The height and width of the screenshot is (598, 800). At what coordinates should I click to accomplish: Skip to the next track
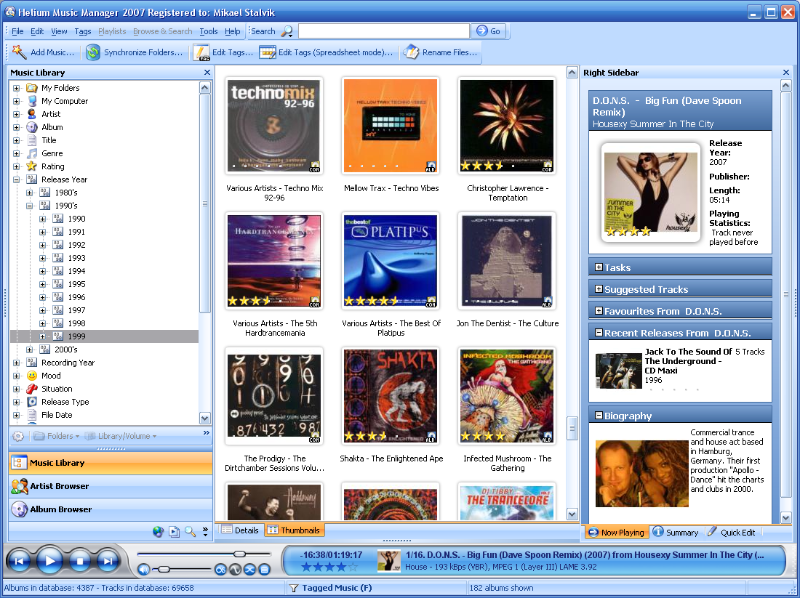coord(107,561)
